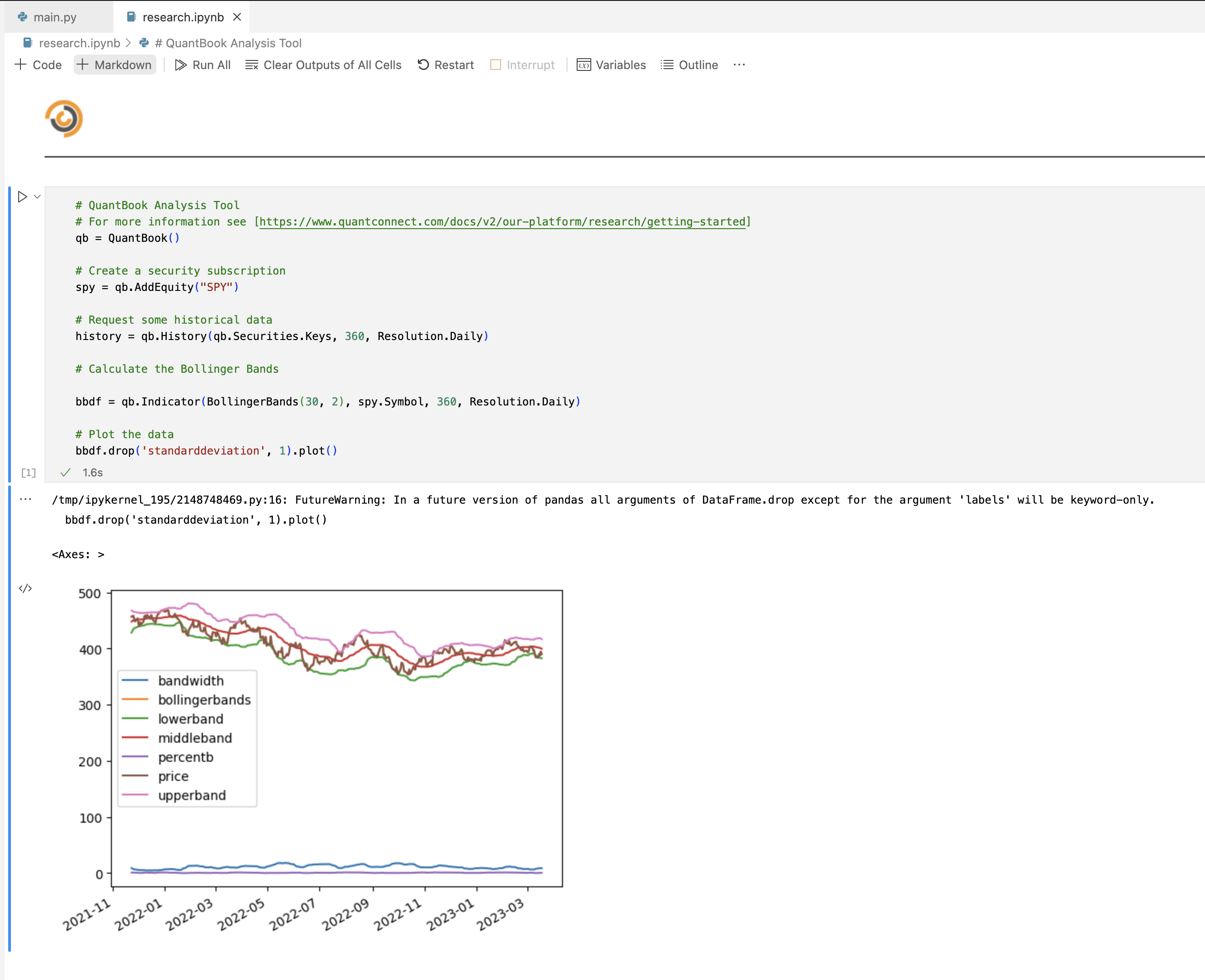Clear outputs of all cells

pos(323,65)
